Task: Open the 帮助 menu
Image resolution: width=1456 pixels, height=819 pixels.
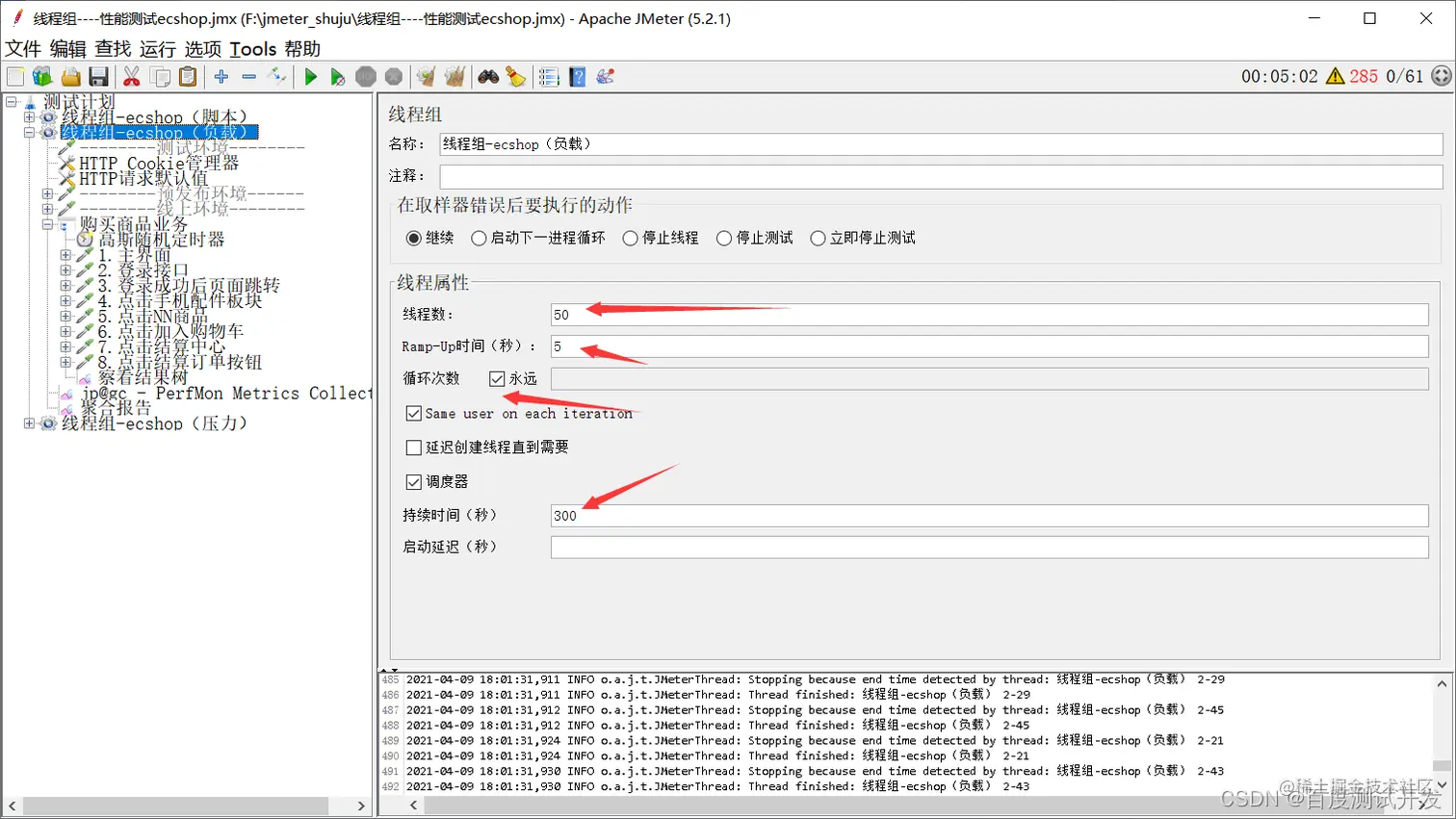Action: pos(302,49)
